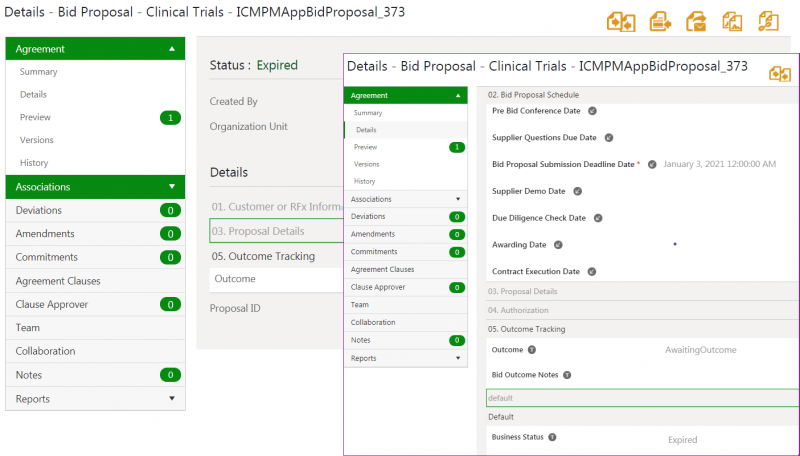The height and width of the screenshot is (456, 800).
Task: Click the compare documents icon in top toolbar
Action: tap(621, 22)
